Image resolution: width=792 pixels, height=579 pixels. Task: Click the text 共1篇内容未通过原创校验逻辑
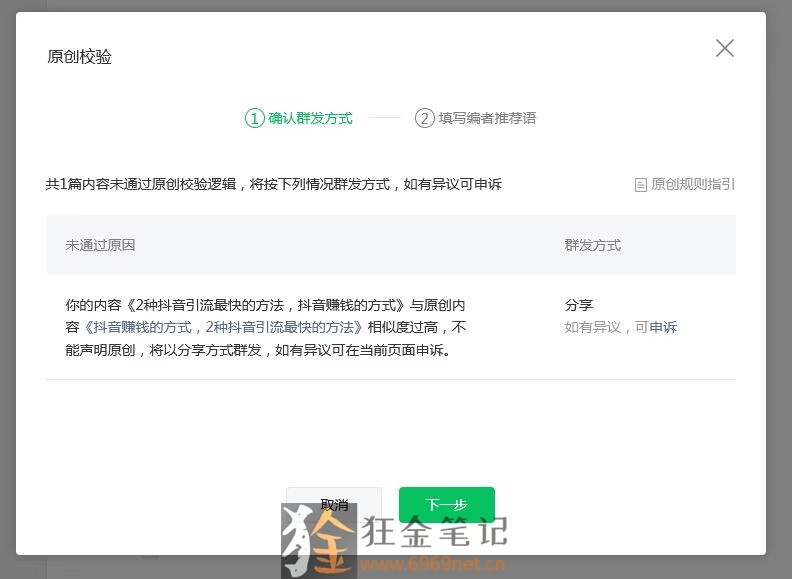click(x=141, y=184)
